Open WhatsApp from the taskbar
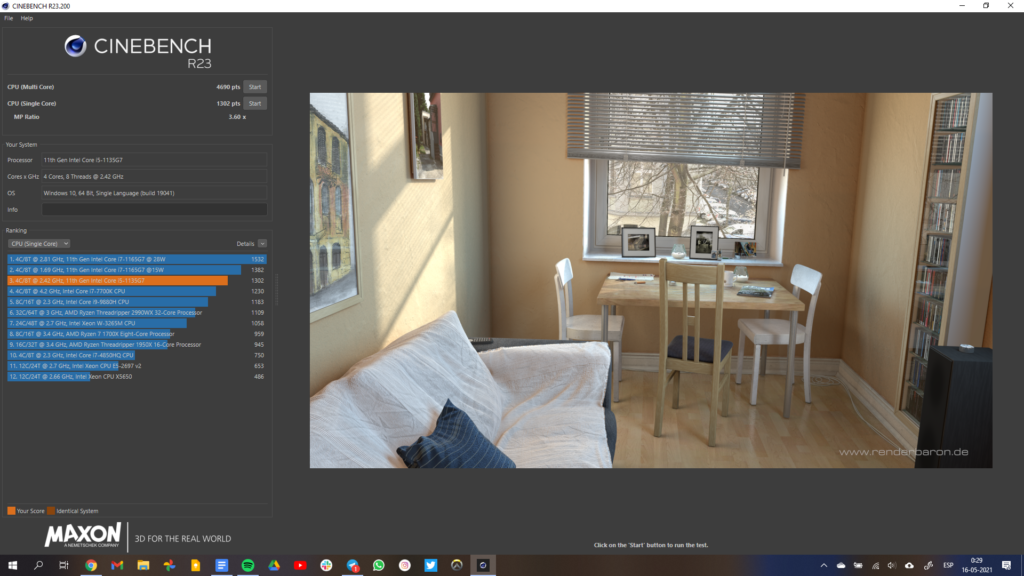 [379, 565]
